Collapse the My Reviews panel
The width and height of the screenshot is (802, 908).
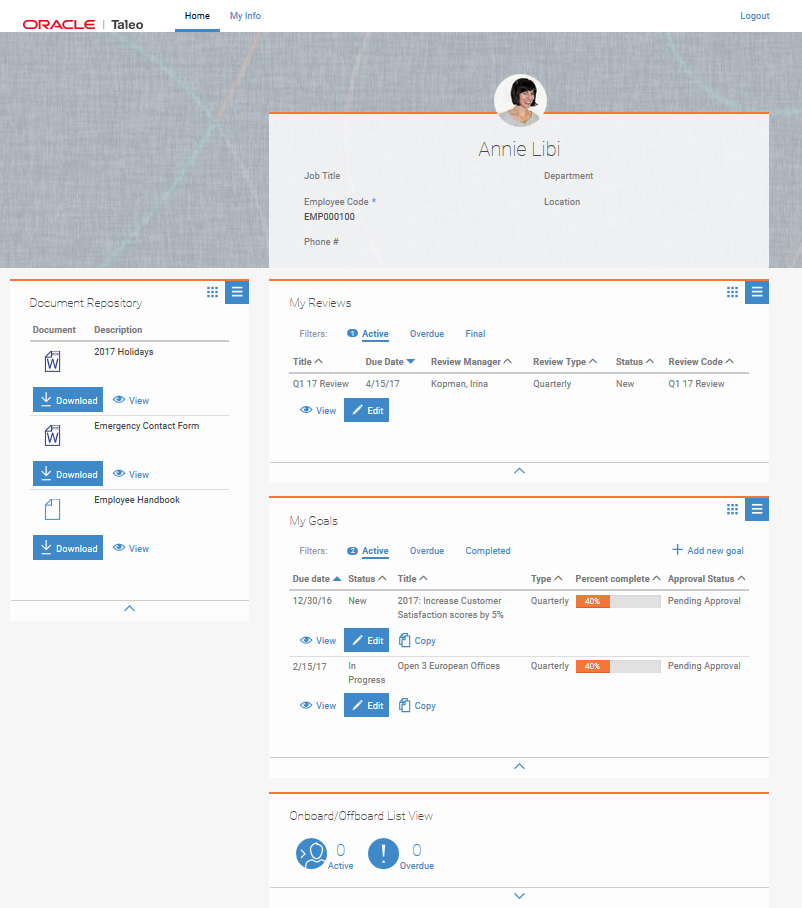click(x=519, y=471)
